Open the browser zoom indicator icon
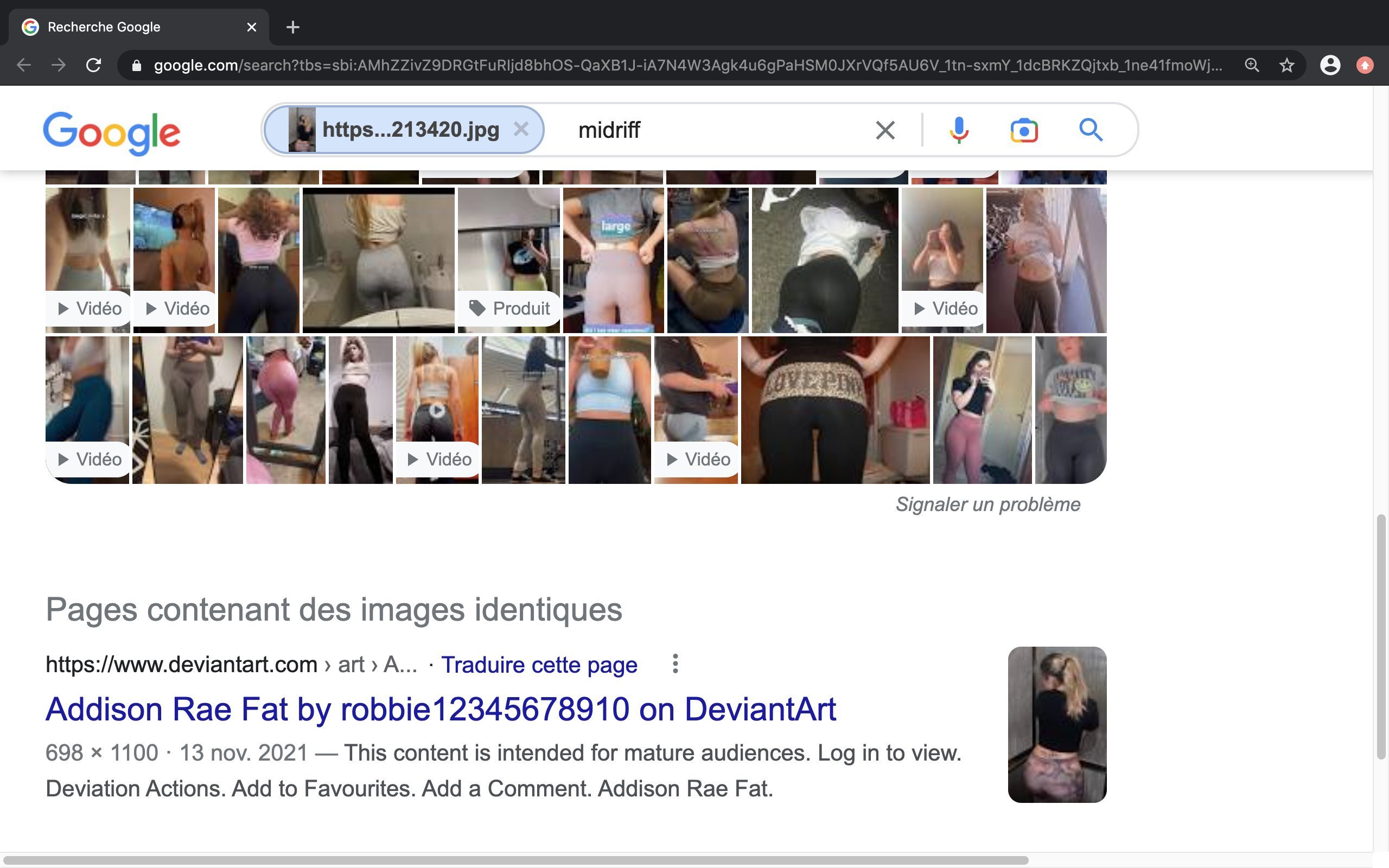The height and width of the screenshot is (868, 1389). click(1252, 66)
